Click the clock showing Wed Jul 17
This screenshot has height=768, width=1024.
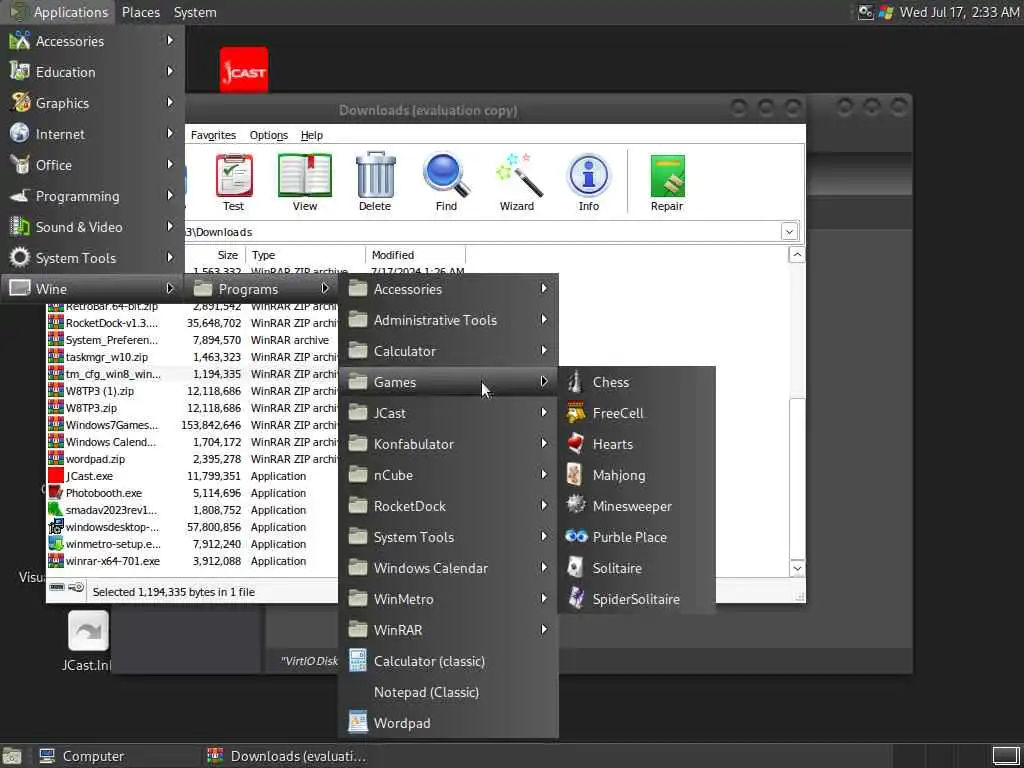coord(959,12)
